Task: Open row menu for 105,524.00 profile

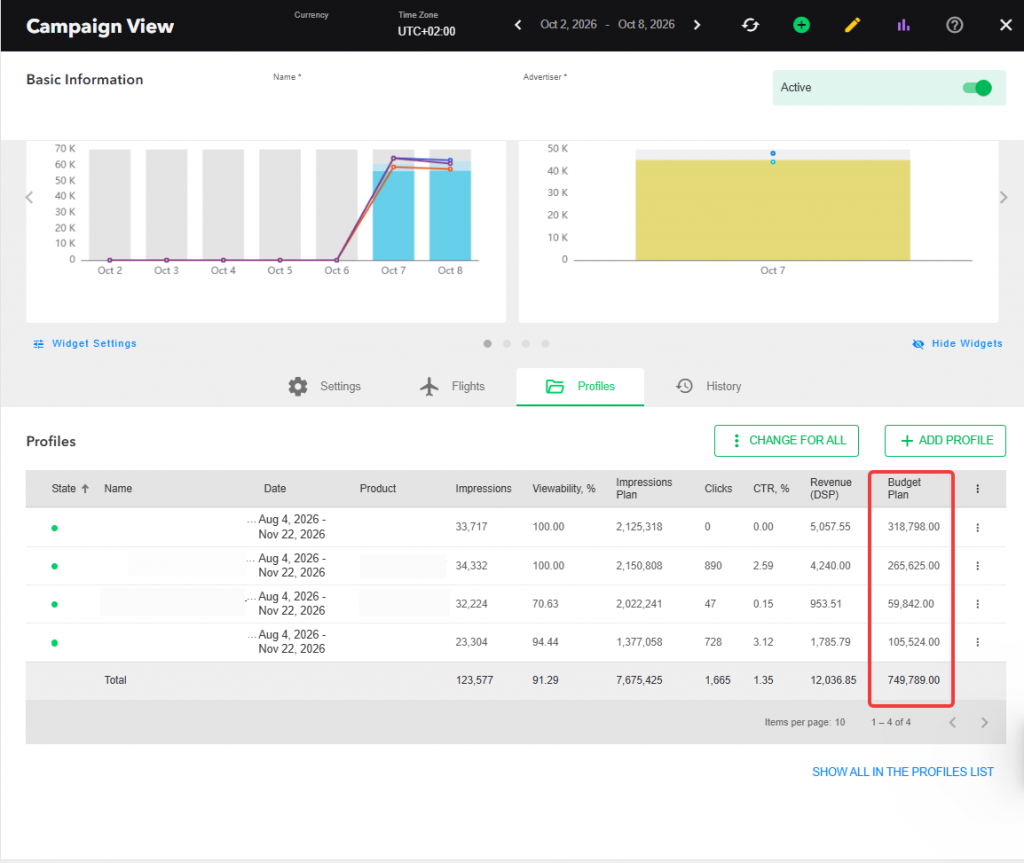Action: (978, 642)
